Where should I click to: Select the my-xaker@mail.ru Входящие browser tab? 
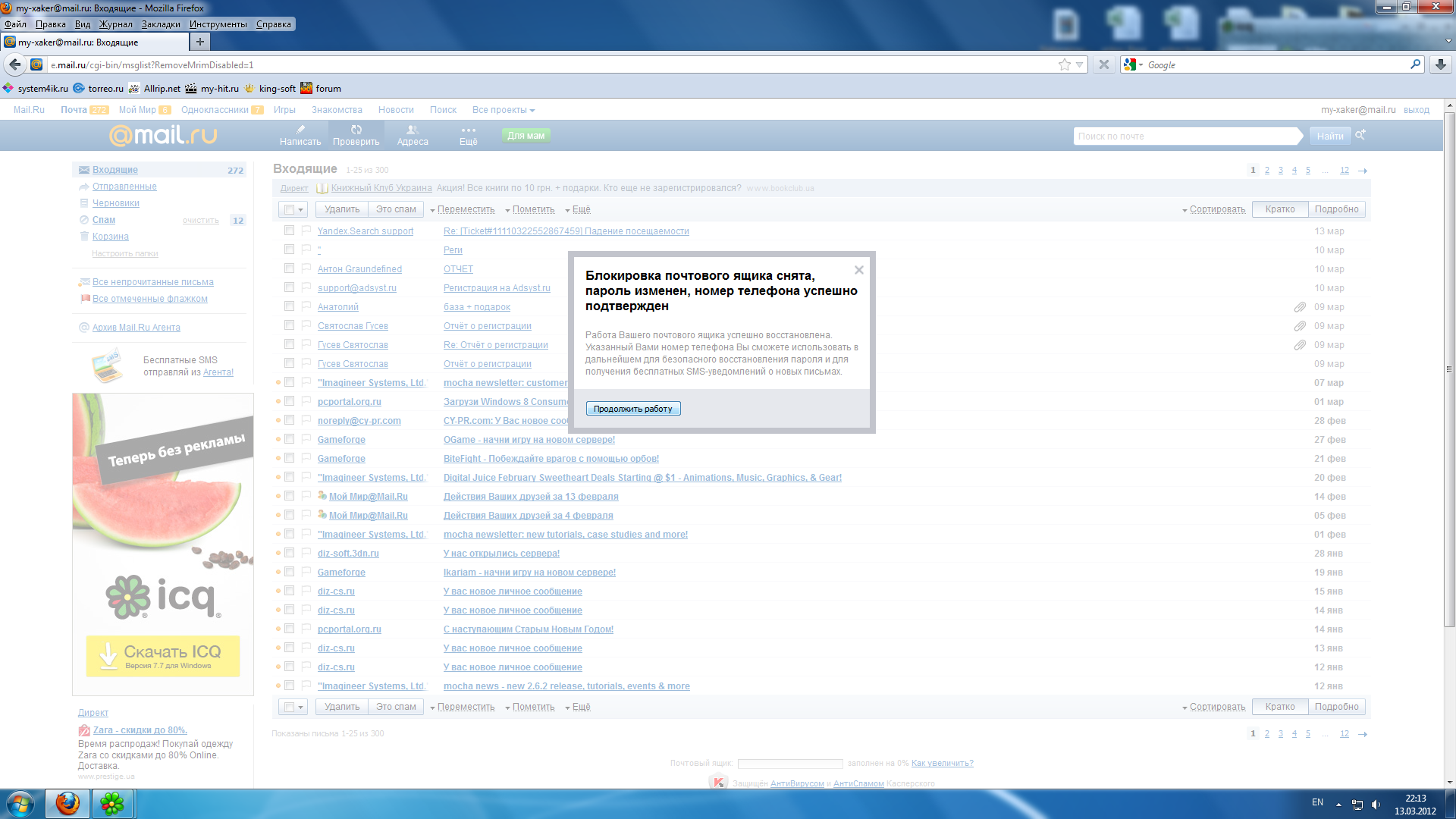pos(94,42)
